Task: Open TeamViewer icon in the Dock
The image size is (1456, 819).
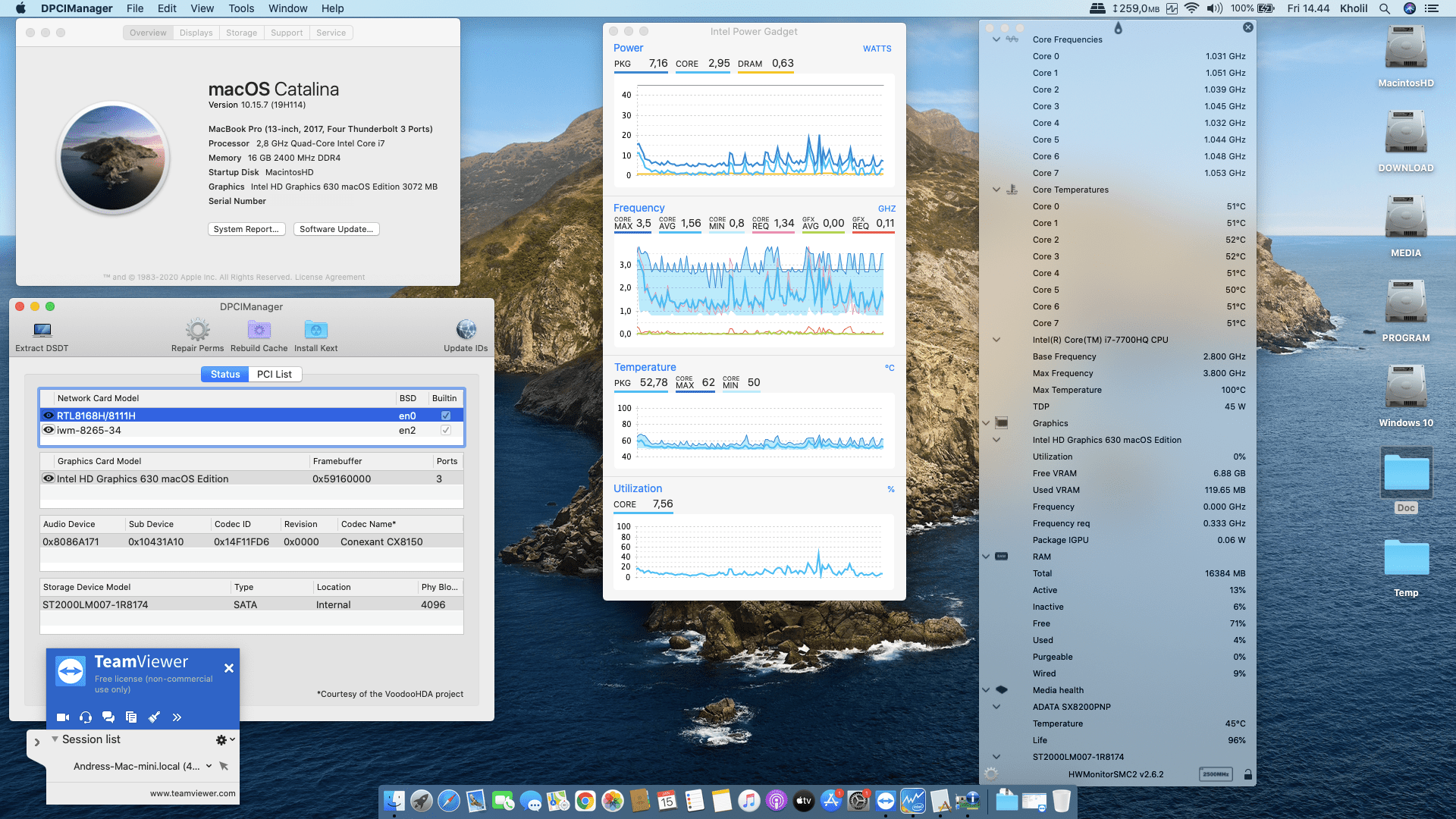Action: 886,800
